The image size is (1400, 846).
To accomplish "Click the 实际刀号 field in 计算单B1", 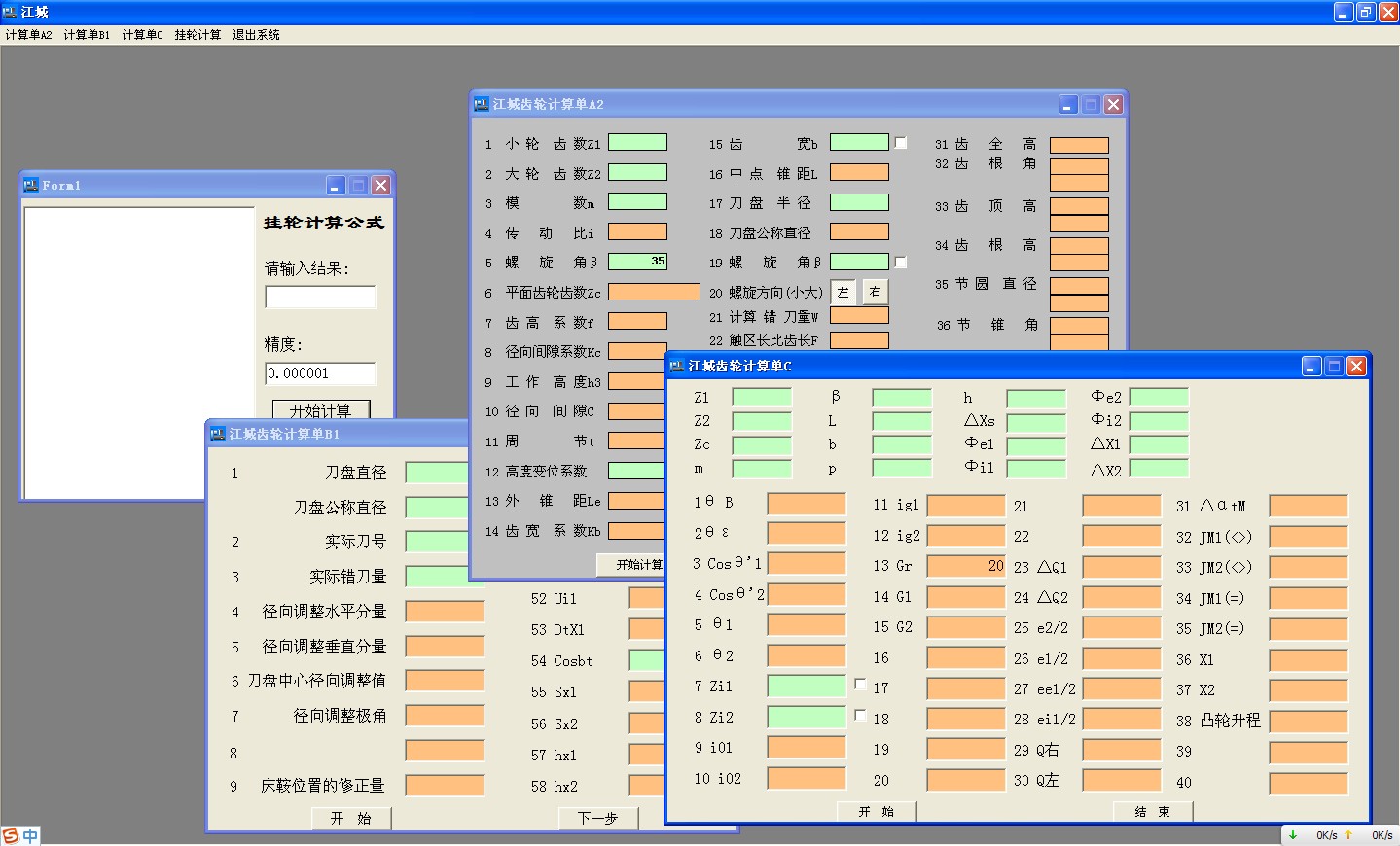I will coord(437,542).
